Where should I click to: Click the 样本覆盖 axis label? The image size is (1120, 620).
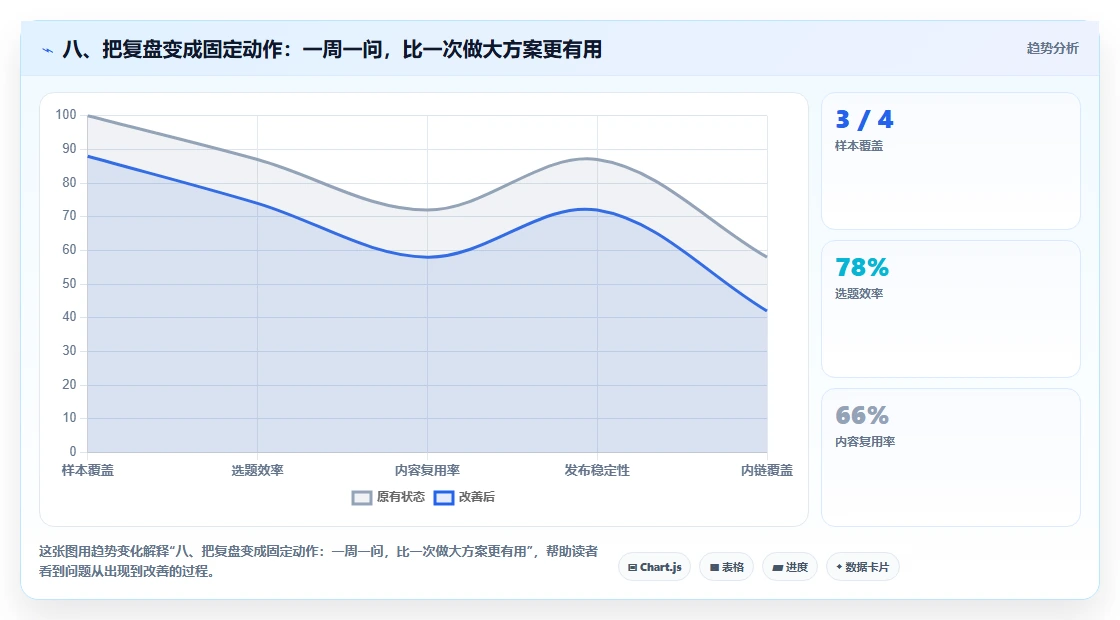pos(88,471)
